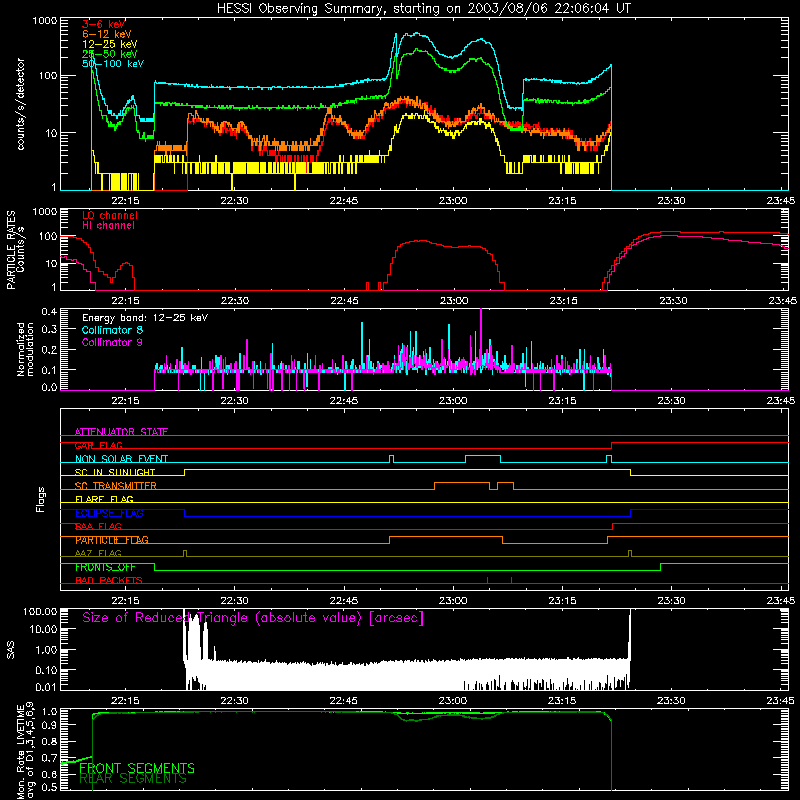Screen dimensions: 800x800
Task: Click the GAP FLAG label
Action: coord(99,445)
